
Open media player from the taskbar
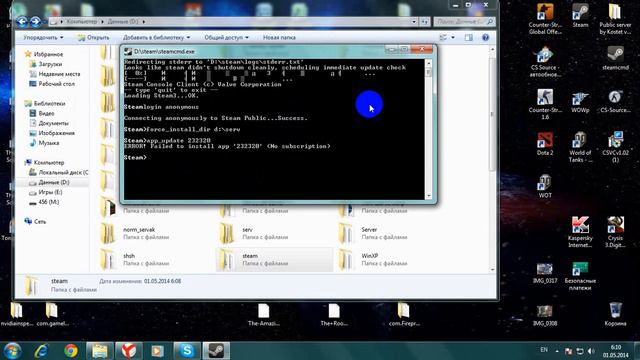[158, 351]
